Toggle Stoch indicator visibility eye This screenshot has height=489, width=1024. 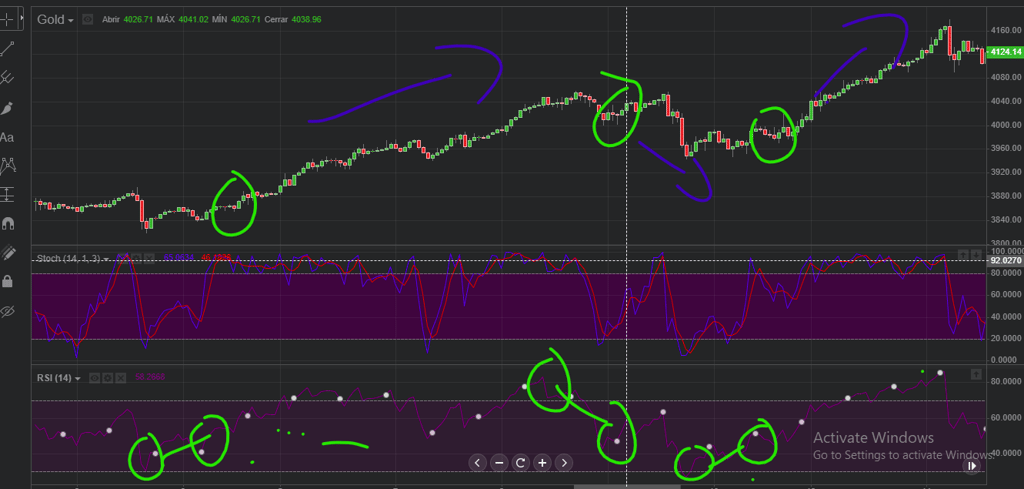pyautogui.click(x=124, y=259)
